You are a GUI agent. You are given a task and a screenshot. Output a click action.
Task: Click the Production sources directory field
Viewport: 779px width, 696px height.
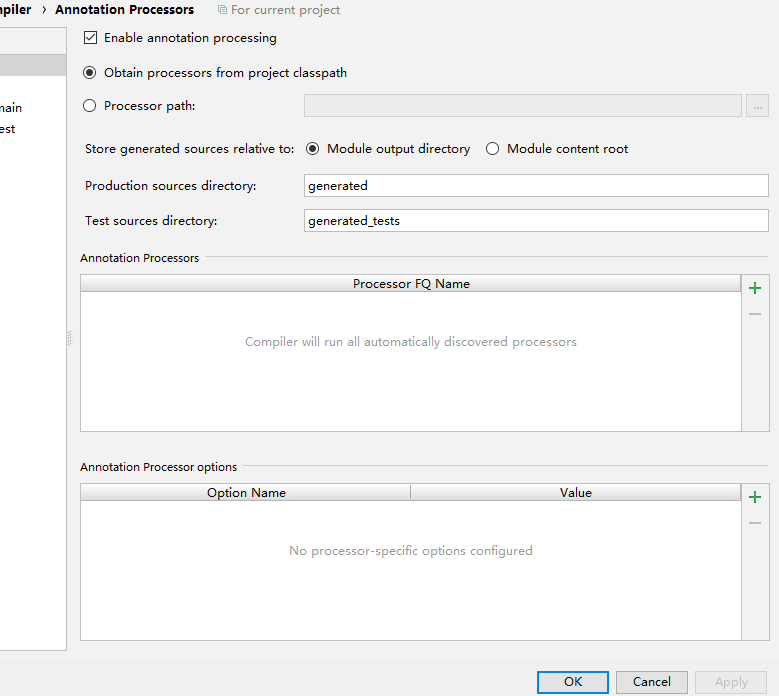click(536, 186)
